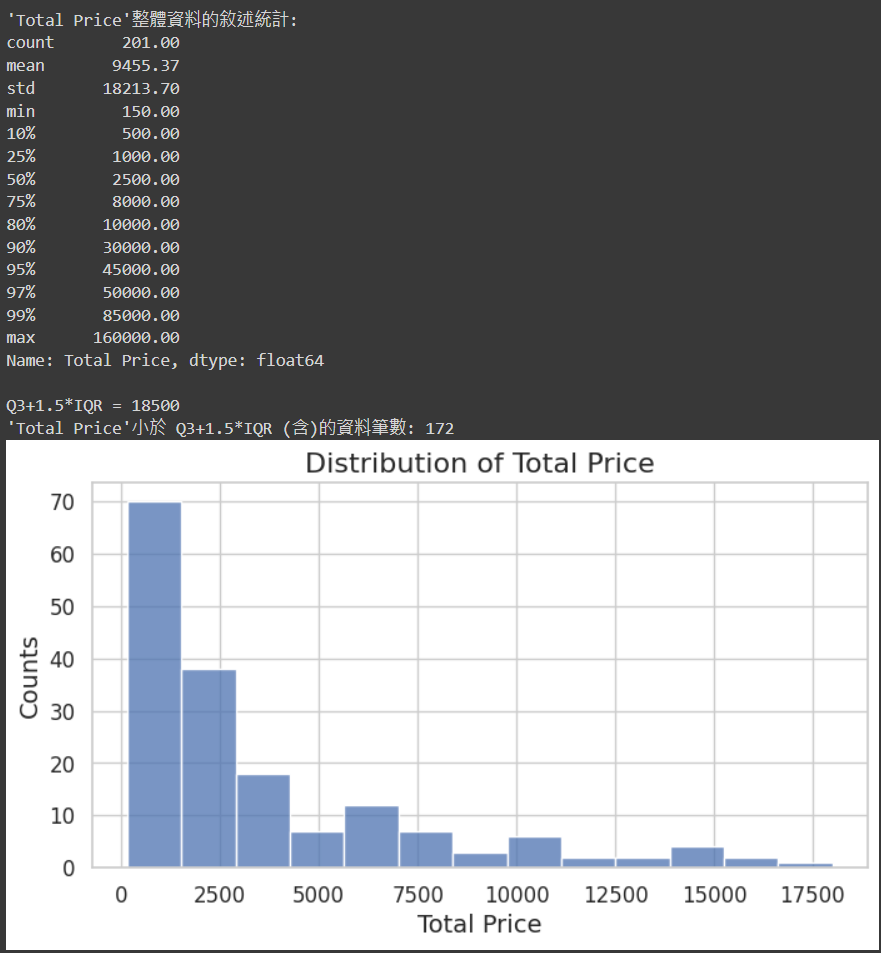
Task: Click the record count 172 text
Action: (x=440, y=428)
